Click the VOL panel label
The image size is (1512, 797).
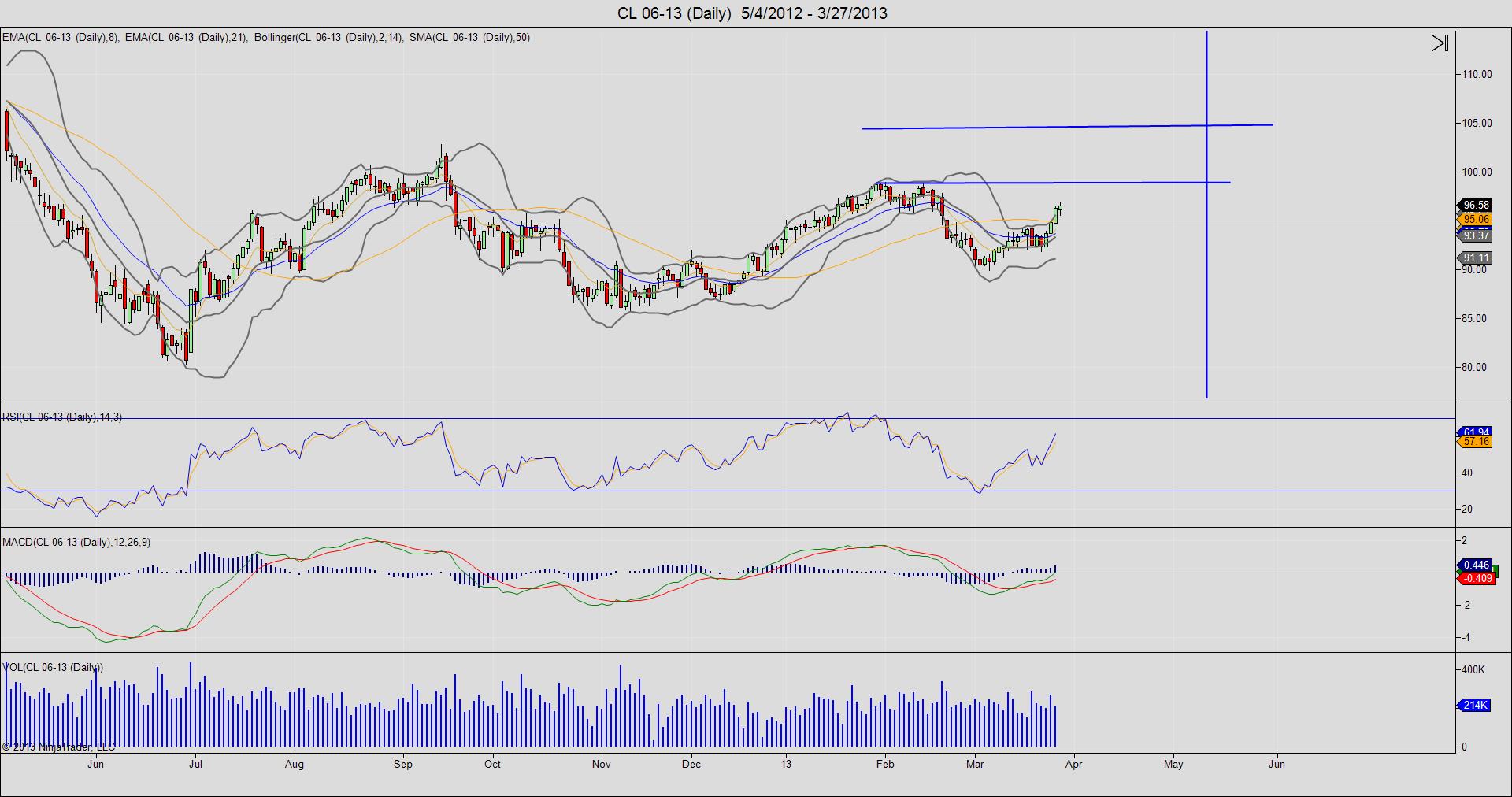[53, 667]
